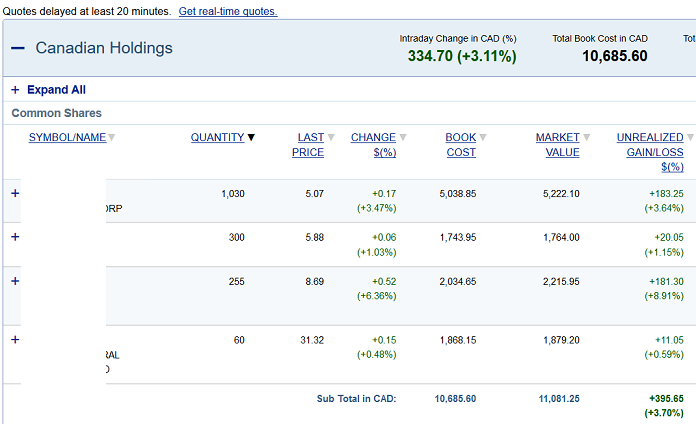Expand the holding row with quantity 255
The image size is (696, 428).
pyautogui.click(x=14, y=281)
